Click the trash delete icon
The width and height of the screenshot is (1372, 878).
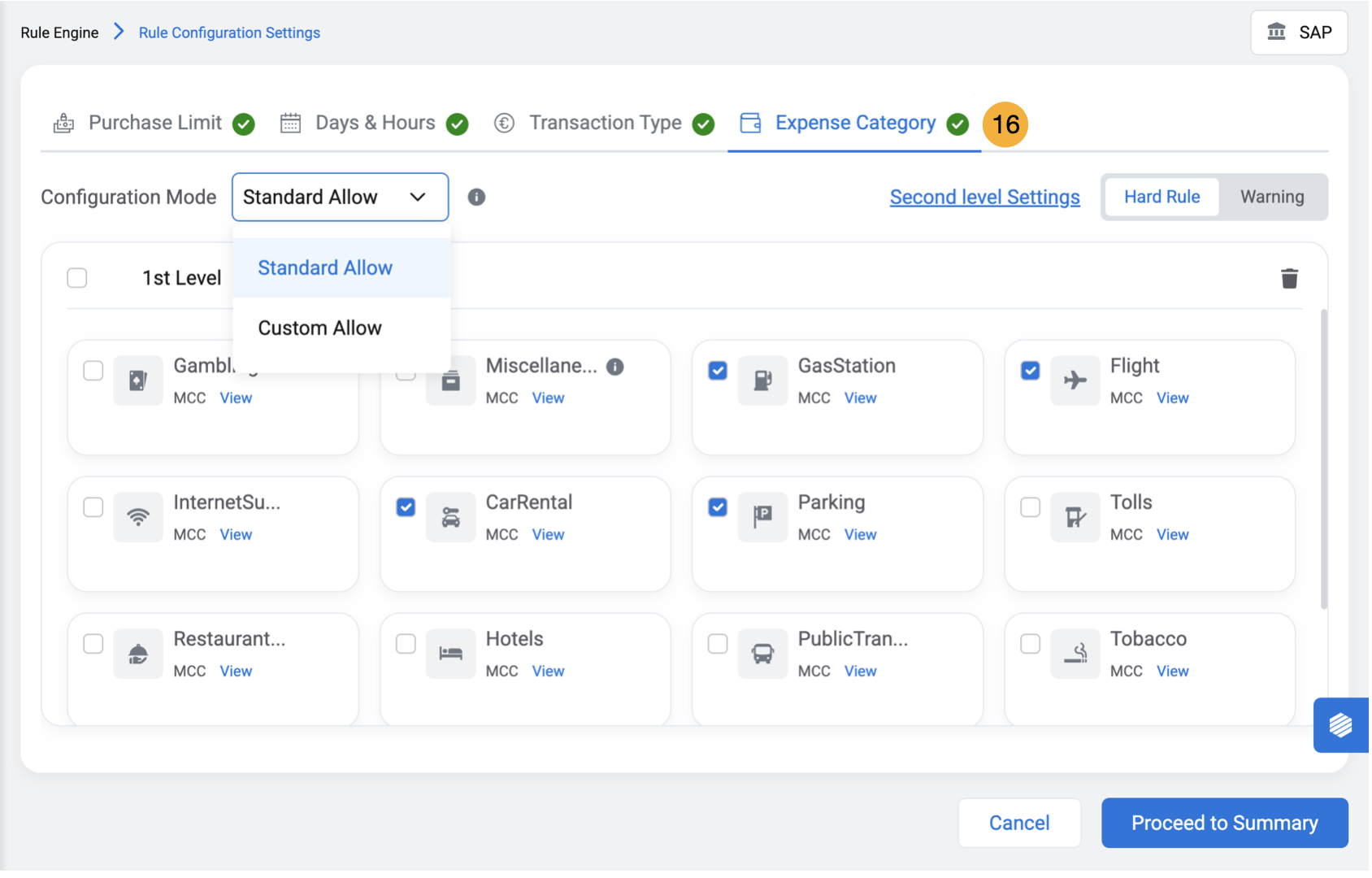click(x=1288, y=279)
